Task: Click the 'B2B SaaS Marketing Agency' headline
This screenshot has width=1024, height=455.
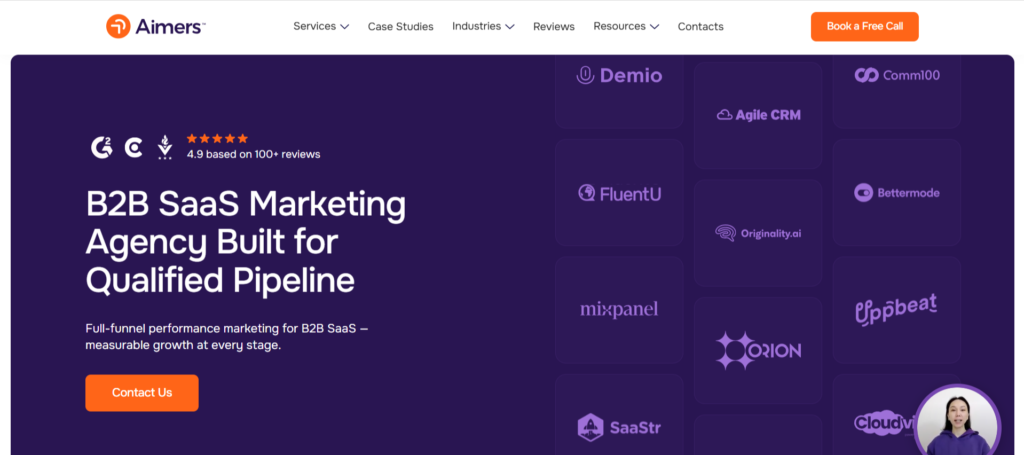Action: (x=246, y=242)
